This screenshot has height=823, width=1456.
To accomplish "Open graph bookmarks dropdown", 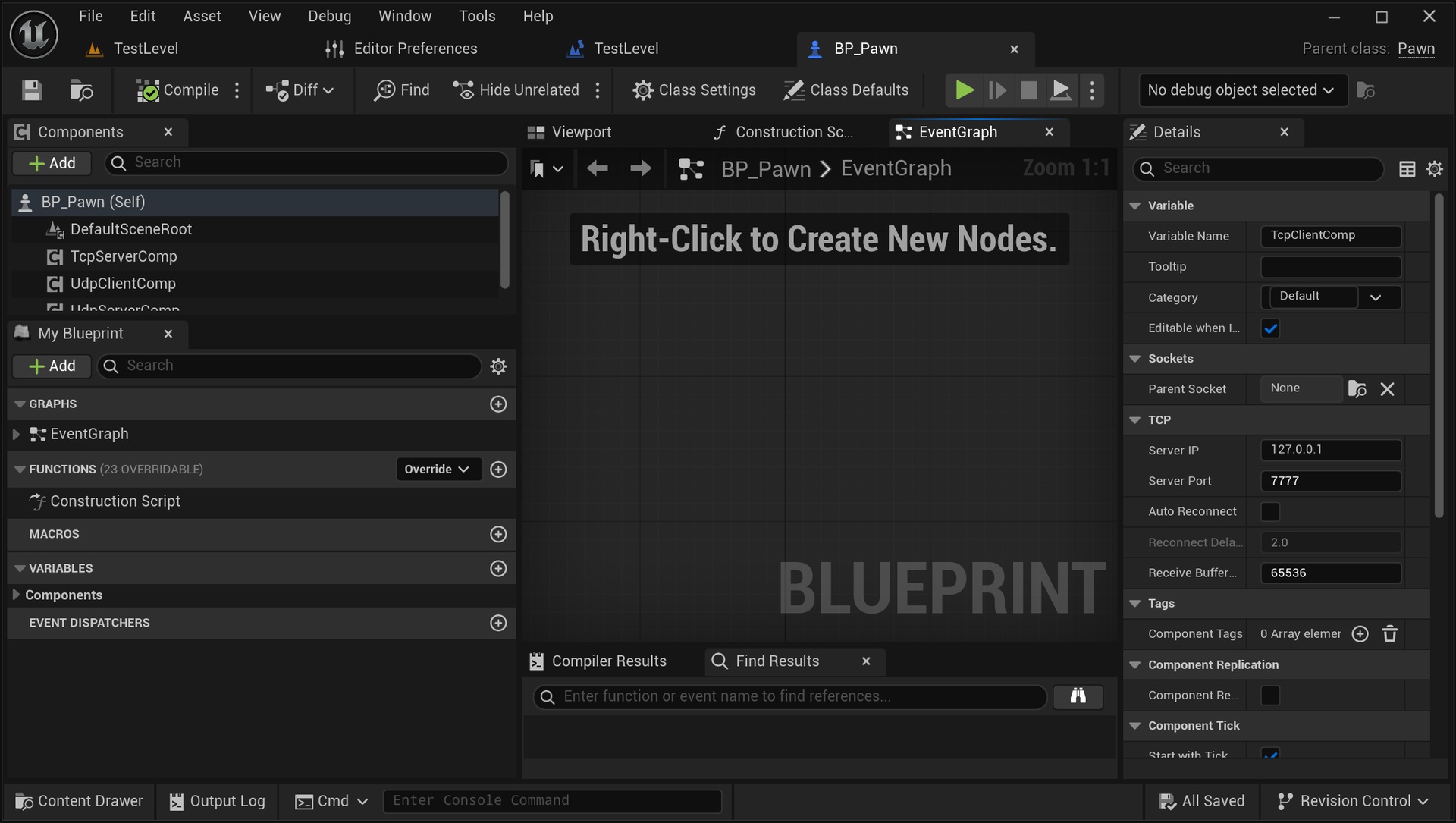I will 546,168.
